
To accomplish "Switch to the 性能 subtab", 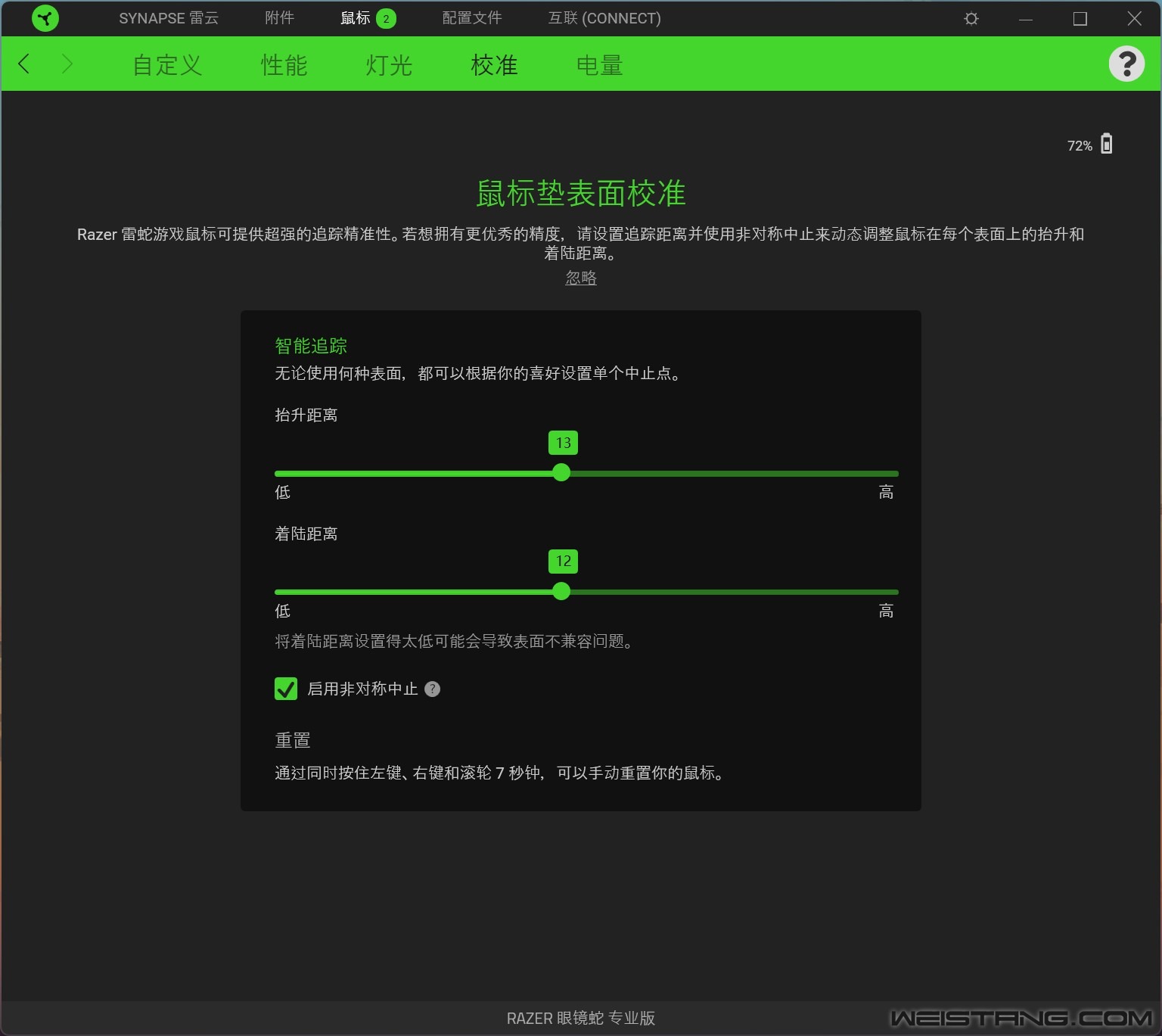I will pos(284,65).
